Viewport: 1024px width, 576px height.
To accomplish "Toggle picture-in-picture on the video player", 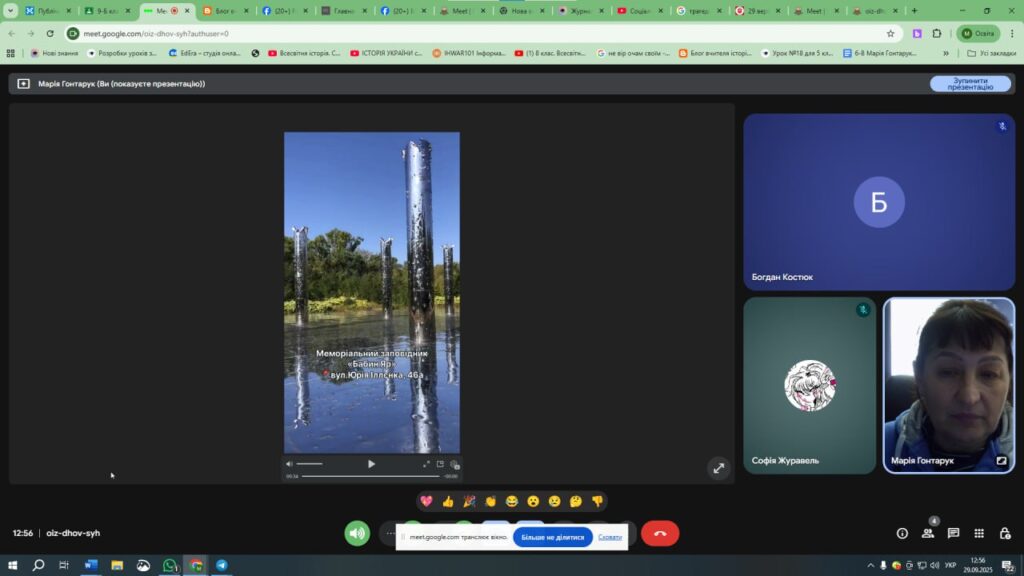I will click(440, 464).
